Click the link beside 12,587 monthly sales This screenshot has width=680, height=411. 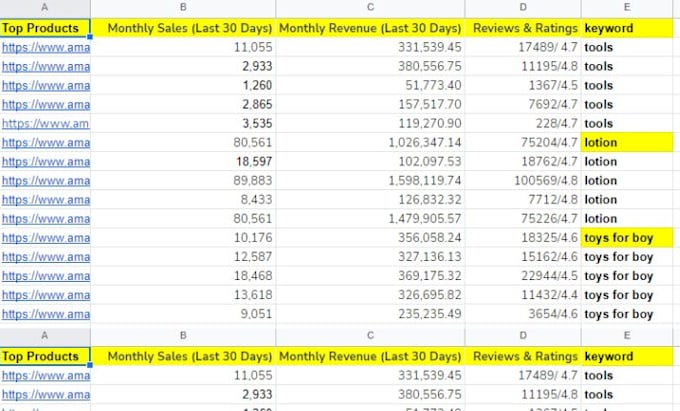point(46,257)
